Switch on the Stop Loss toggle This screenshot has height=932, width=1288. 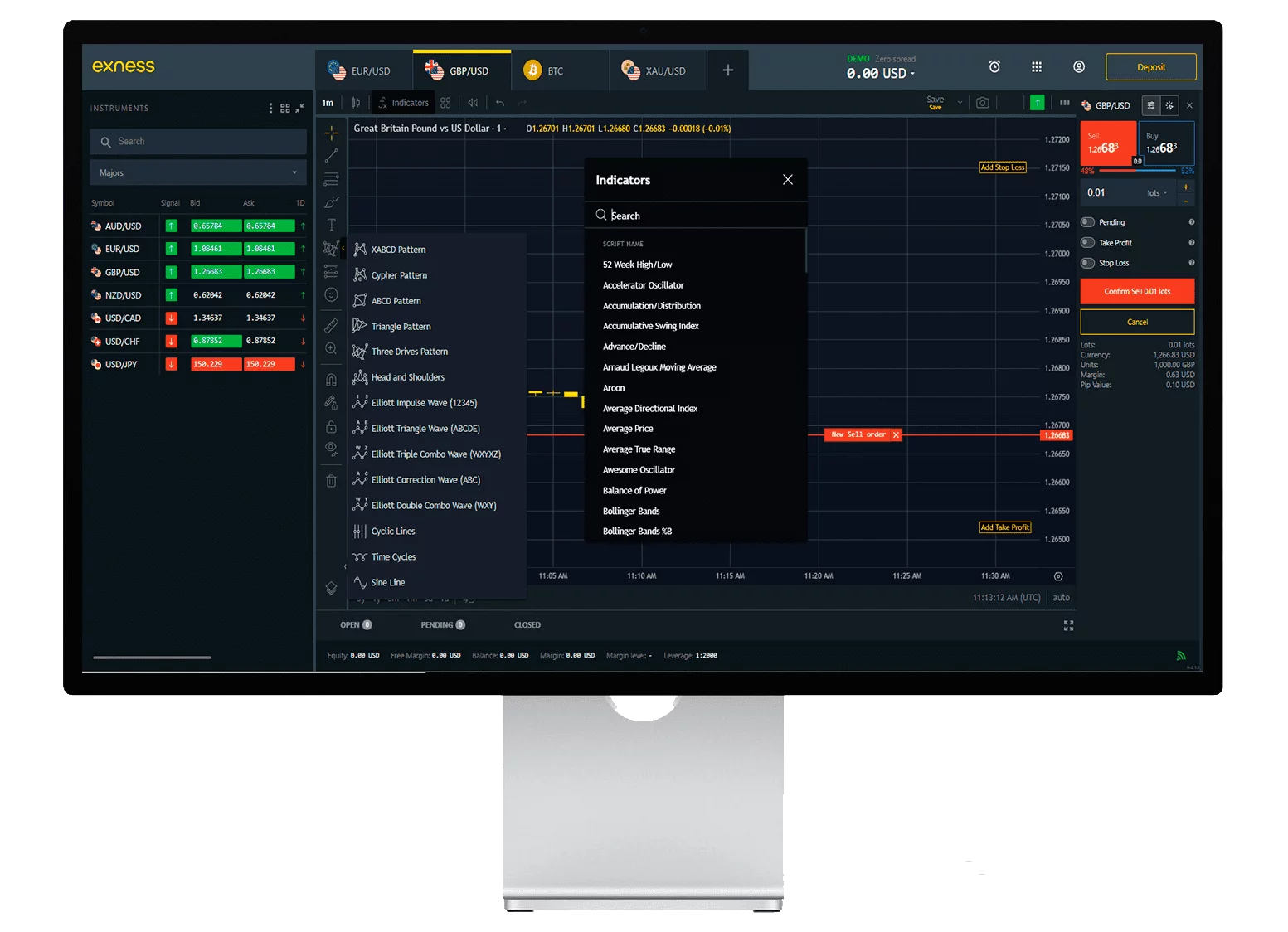pos(1087,263)
